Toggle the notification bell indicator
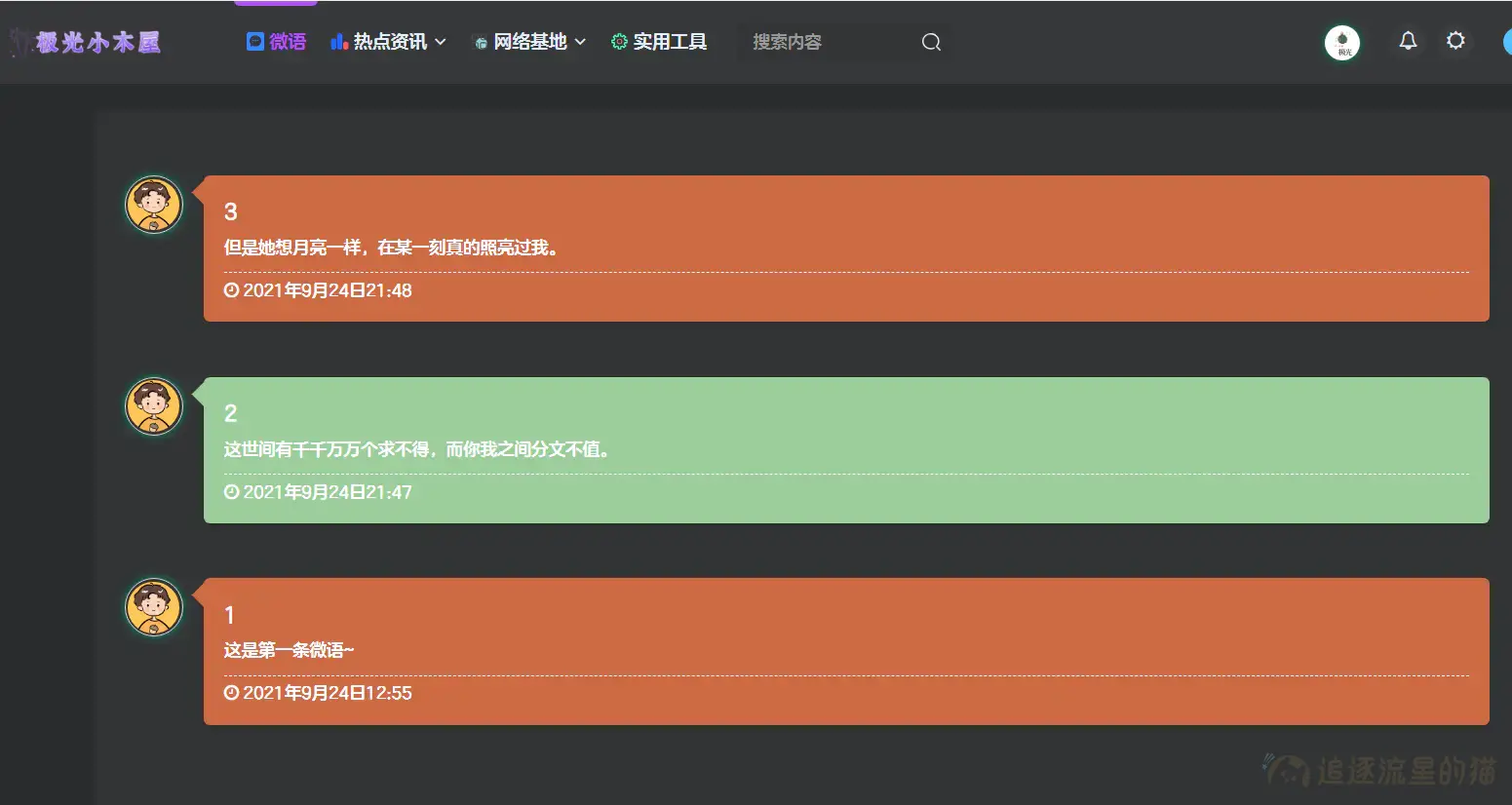 [x=1408, y=41]
